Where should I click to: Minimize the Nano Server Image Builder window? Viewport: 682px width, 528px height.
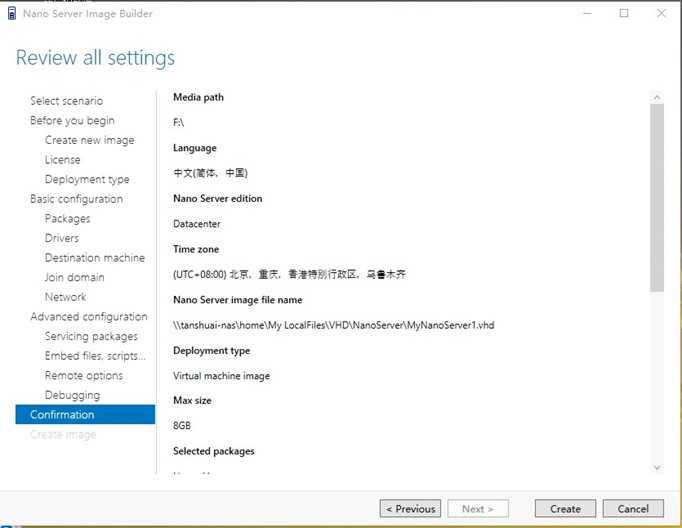pos(587,13)
